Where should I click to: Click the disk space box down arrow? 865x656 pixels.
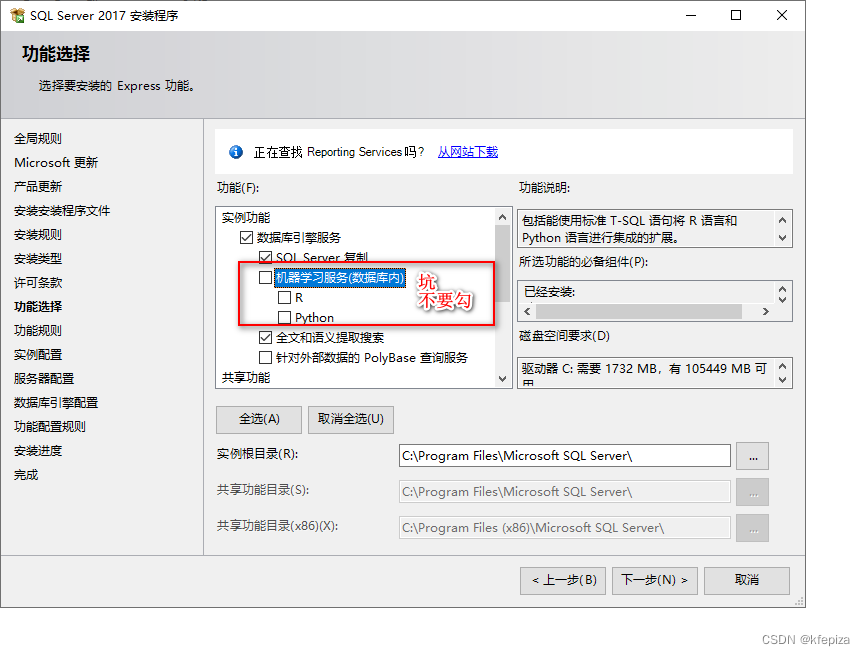coord(782,380)
